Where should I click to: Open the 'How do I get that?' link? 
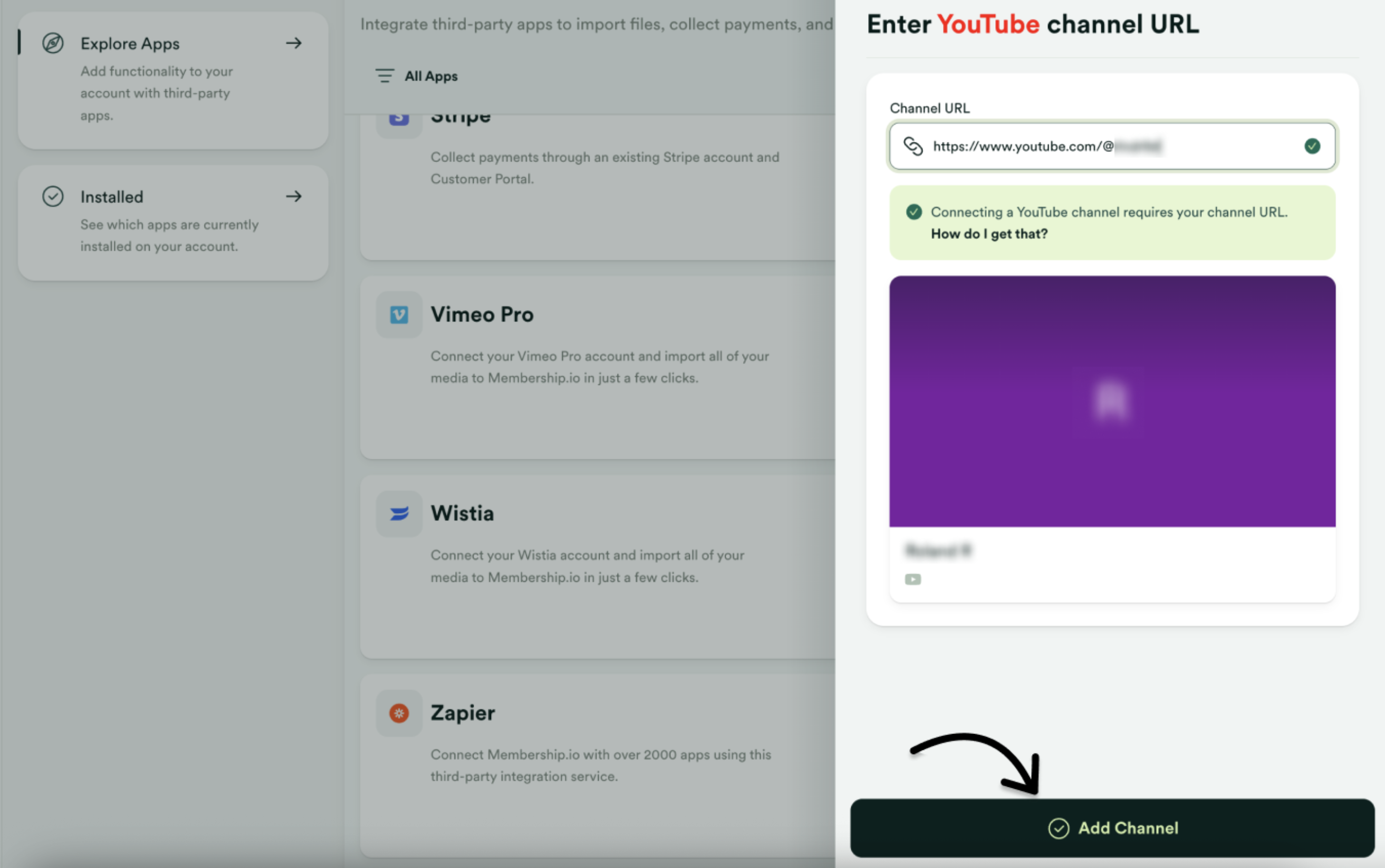[x=989, y=234]
